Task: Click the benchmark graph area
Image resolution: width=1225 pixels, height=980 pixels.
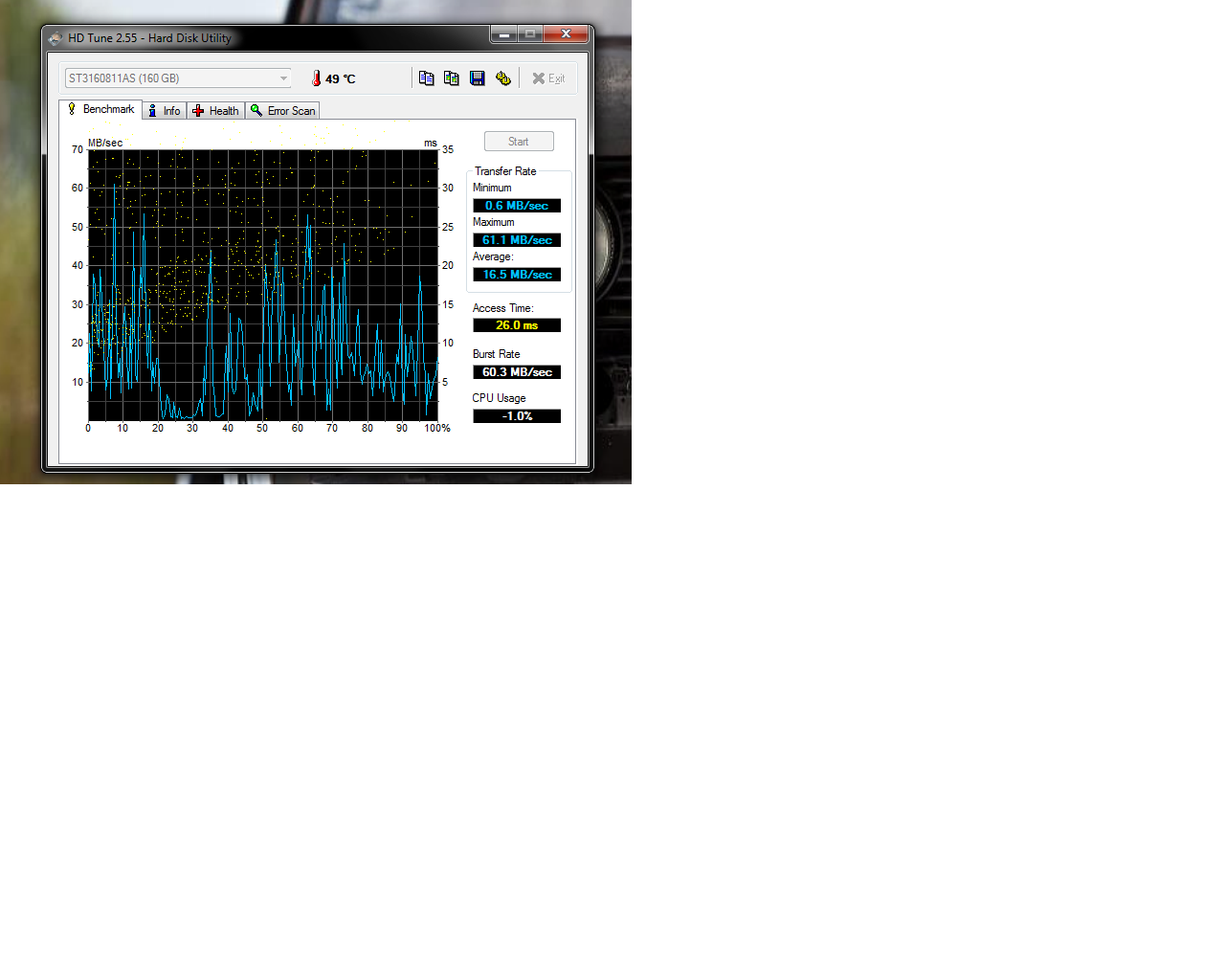Action: point(263,284)
